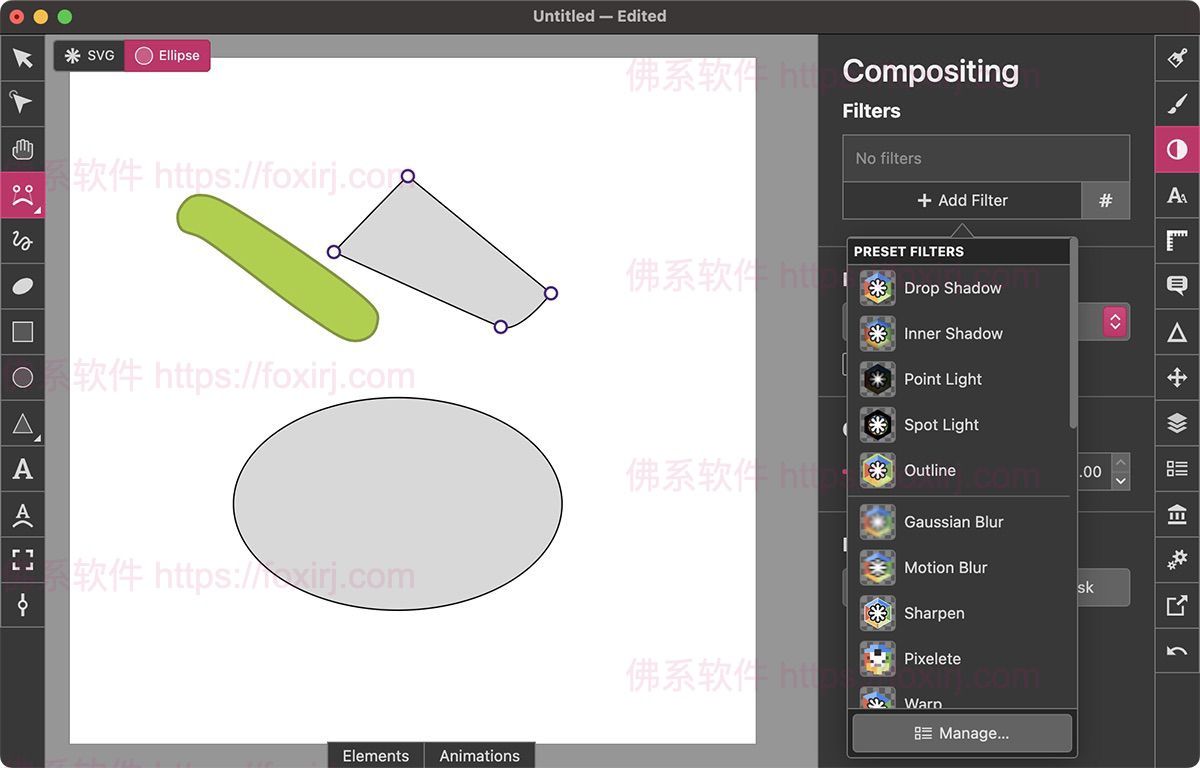The image size is (1200, 768).
Task: Open the Typography panel
Action: 1176,195
